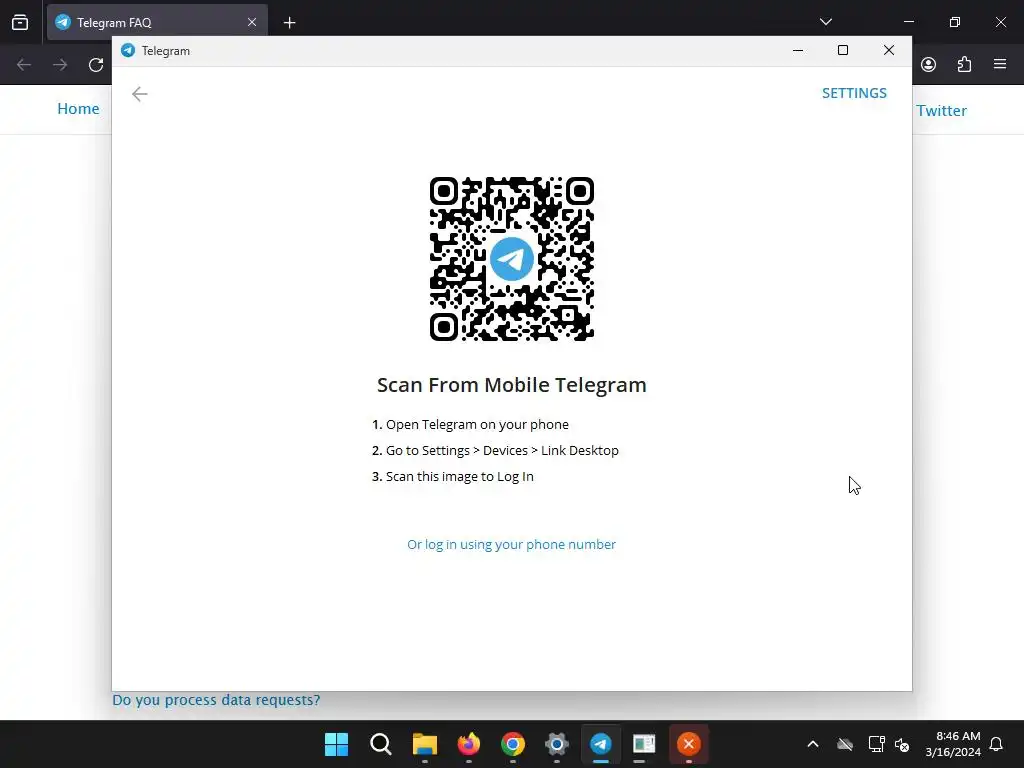
Task: Open File Explorer from the taskbar
Action: pos(424,744)
